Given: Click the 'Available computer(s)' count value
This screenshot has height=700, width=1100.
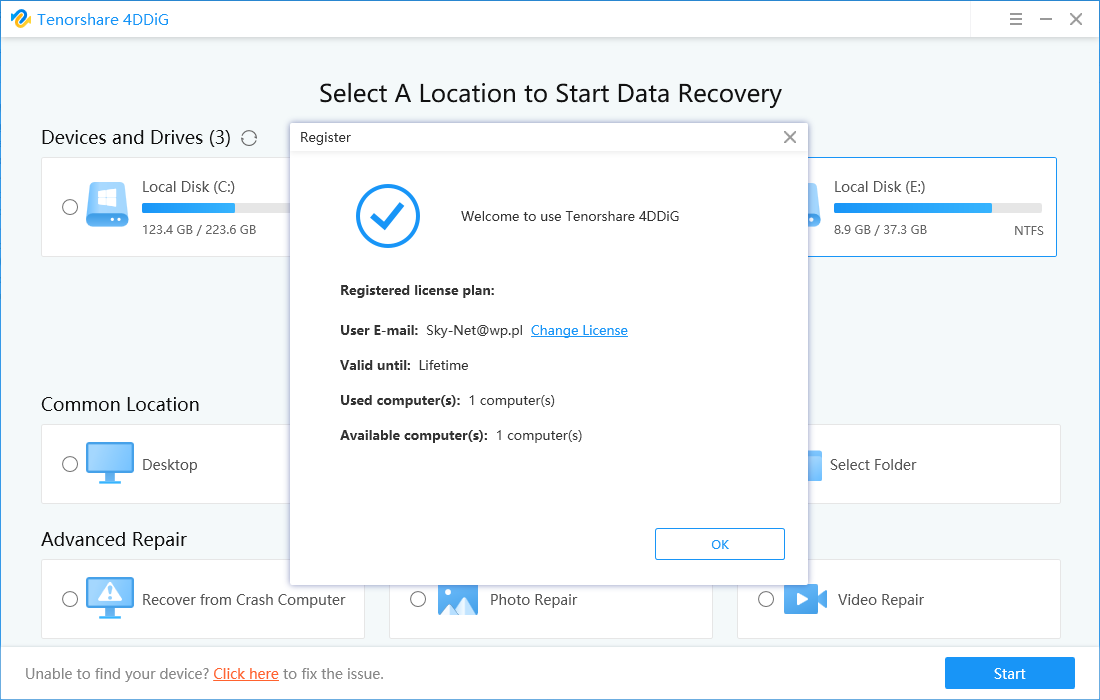Looking at the screenshot, I should click(539, 436).
